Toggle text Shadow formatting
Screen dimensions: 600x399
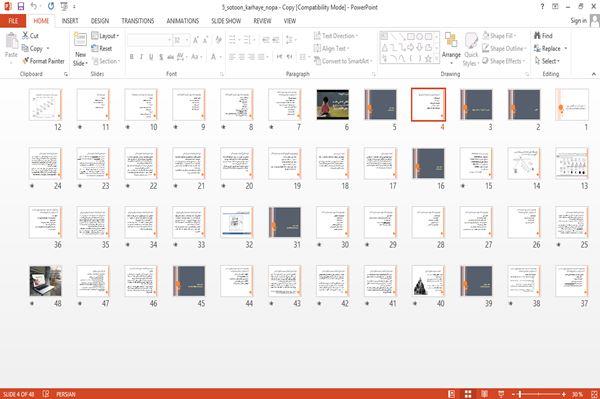pyautogui.click(x=161, y=57)
